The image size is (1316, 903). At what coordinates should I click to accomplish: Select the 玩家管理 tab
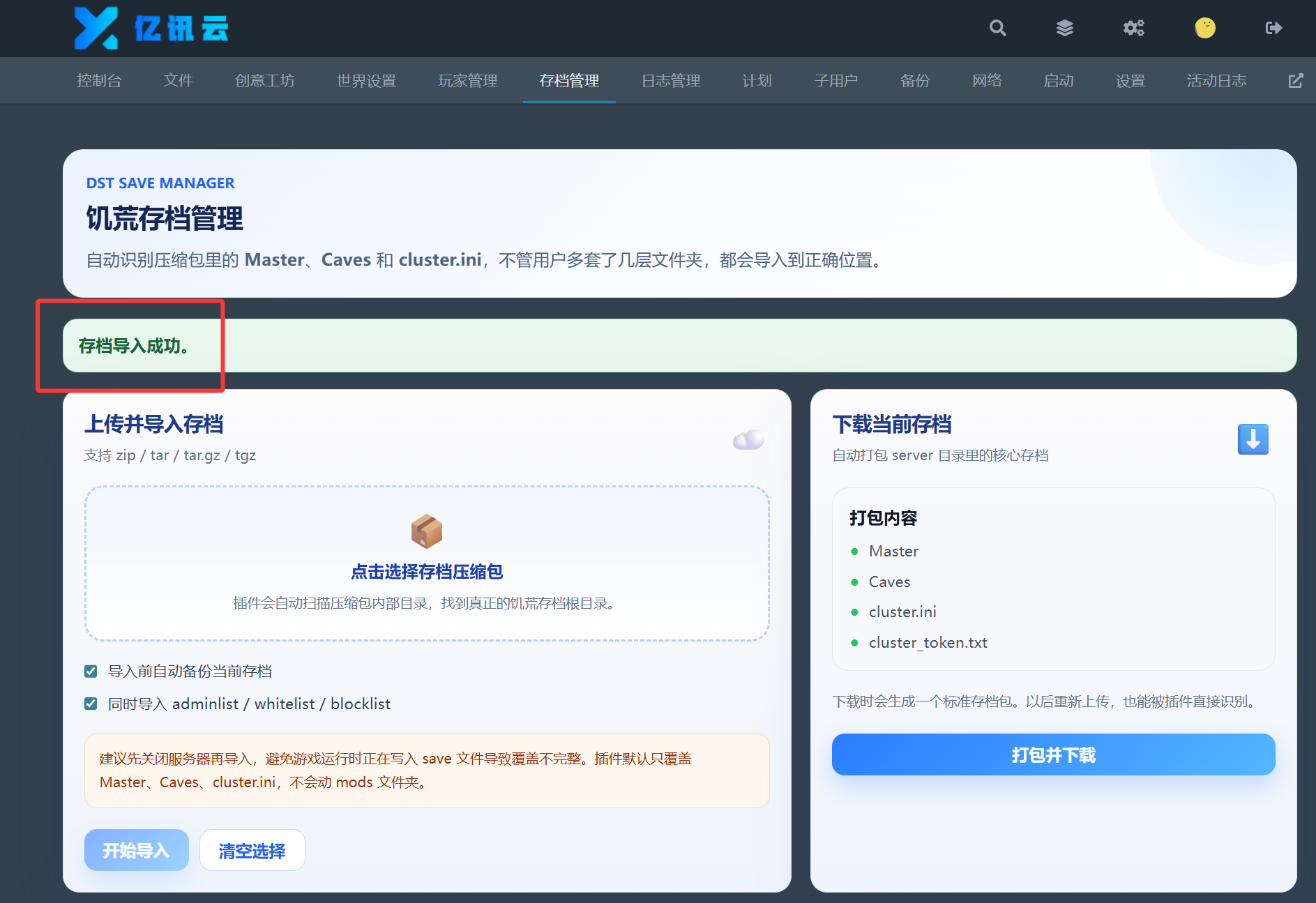467,81
